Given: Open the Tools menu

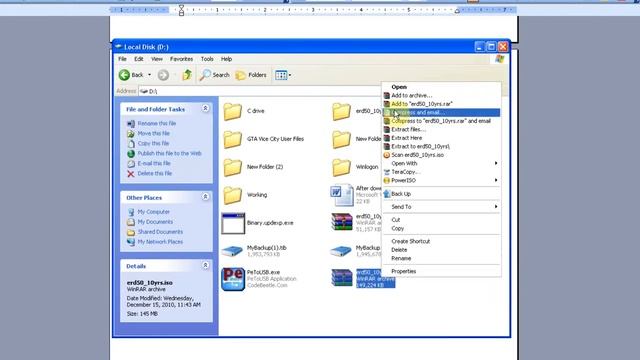Looking at the screenshot, I should coord(207,59).
